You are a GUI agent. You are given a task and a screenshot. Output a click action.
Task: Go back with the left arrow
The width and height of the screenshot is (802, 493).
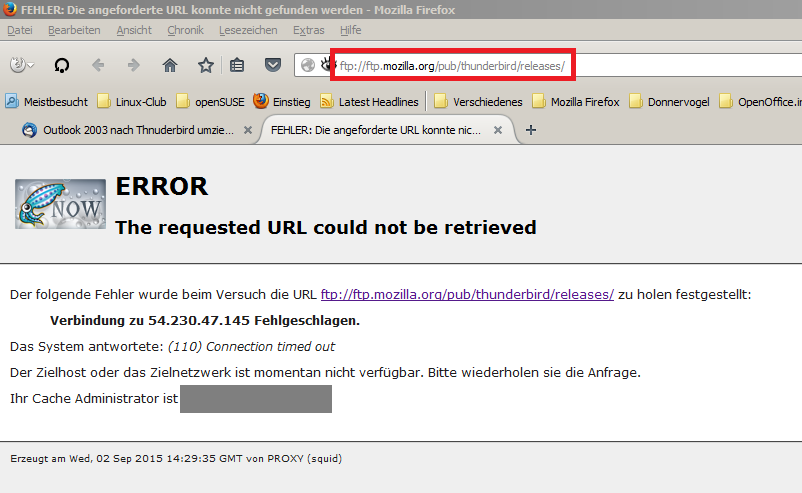(98, 65)
